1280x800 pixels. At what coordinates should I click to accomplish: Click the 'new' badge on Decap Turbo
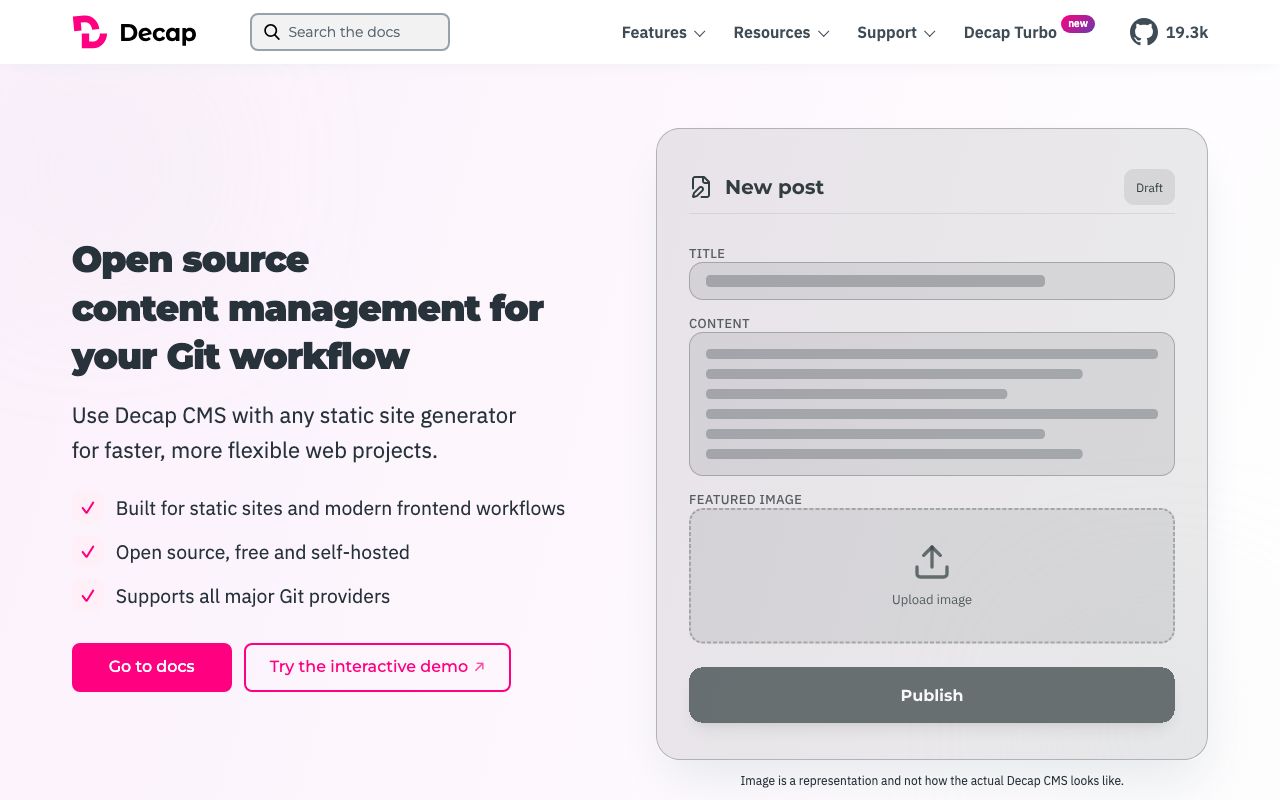[x=1078, y=24]
